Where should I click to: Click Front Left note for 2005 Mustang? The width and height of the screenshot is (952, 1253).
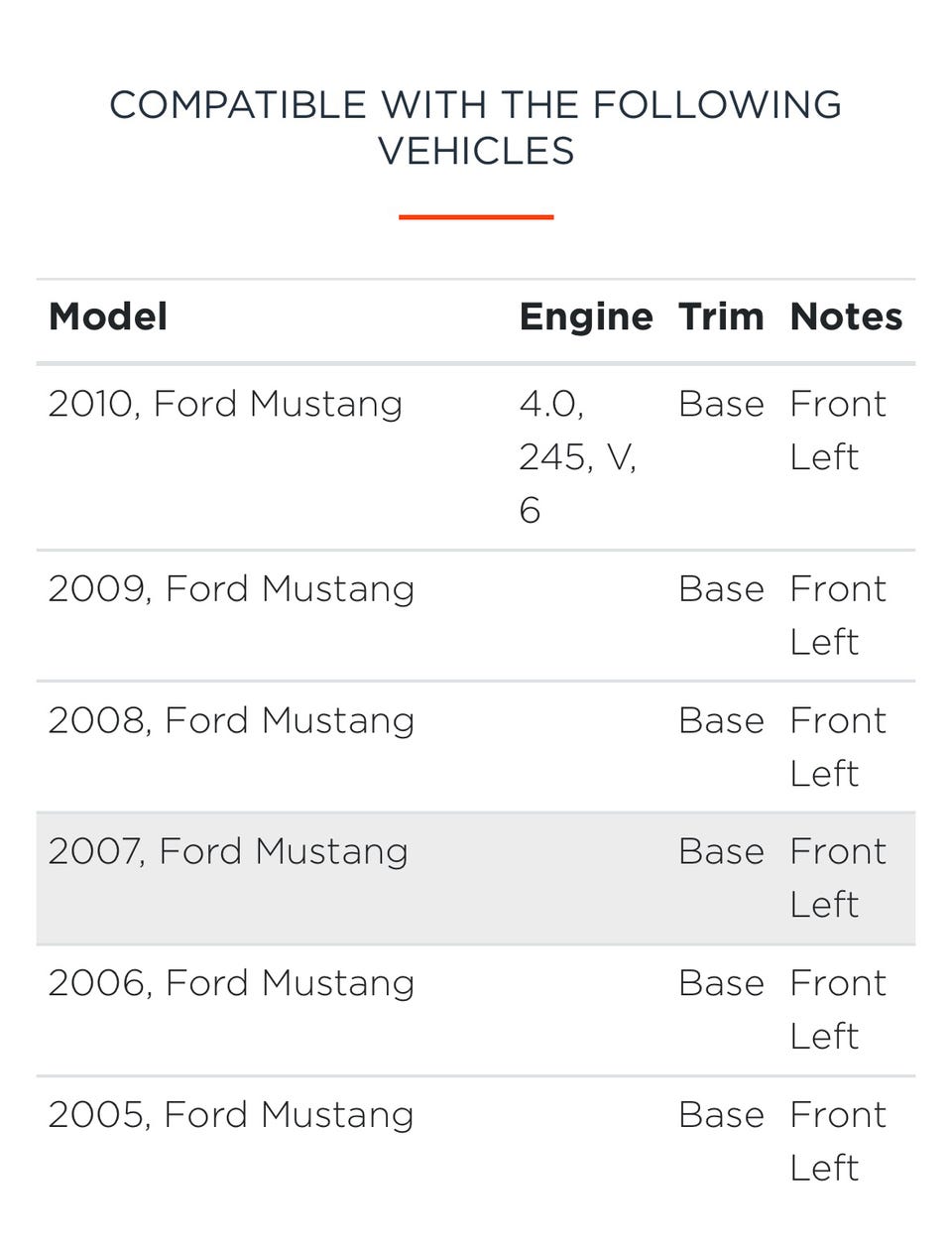[837, 1141]
